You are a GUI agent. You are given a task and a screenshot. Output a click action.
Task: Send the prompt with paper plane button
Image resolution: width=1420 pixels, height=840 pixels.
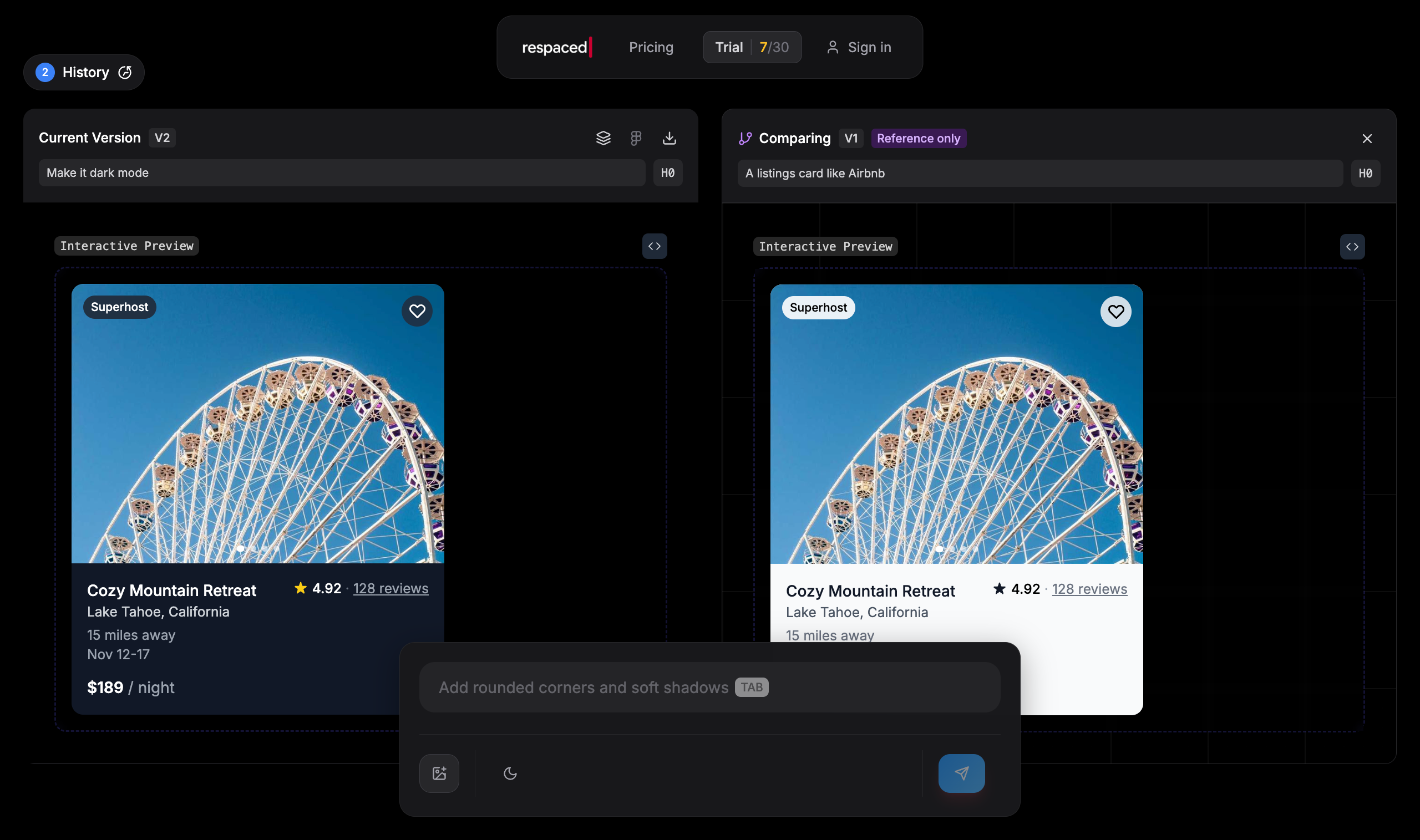pyautogui.click(x=961, y=773)
